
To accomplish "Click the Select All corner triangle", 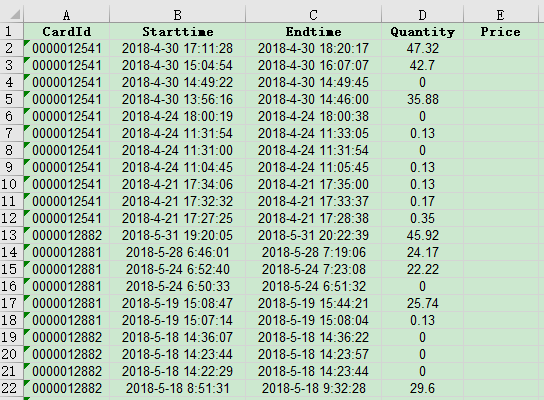I will coord(15,15).
